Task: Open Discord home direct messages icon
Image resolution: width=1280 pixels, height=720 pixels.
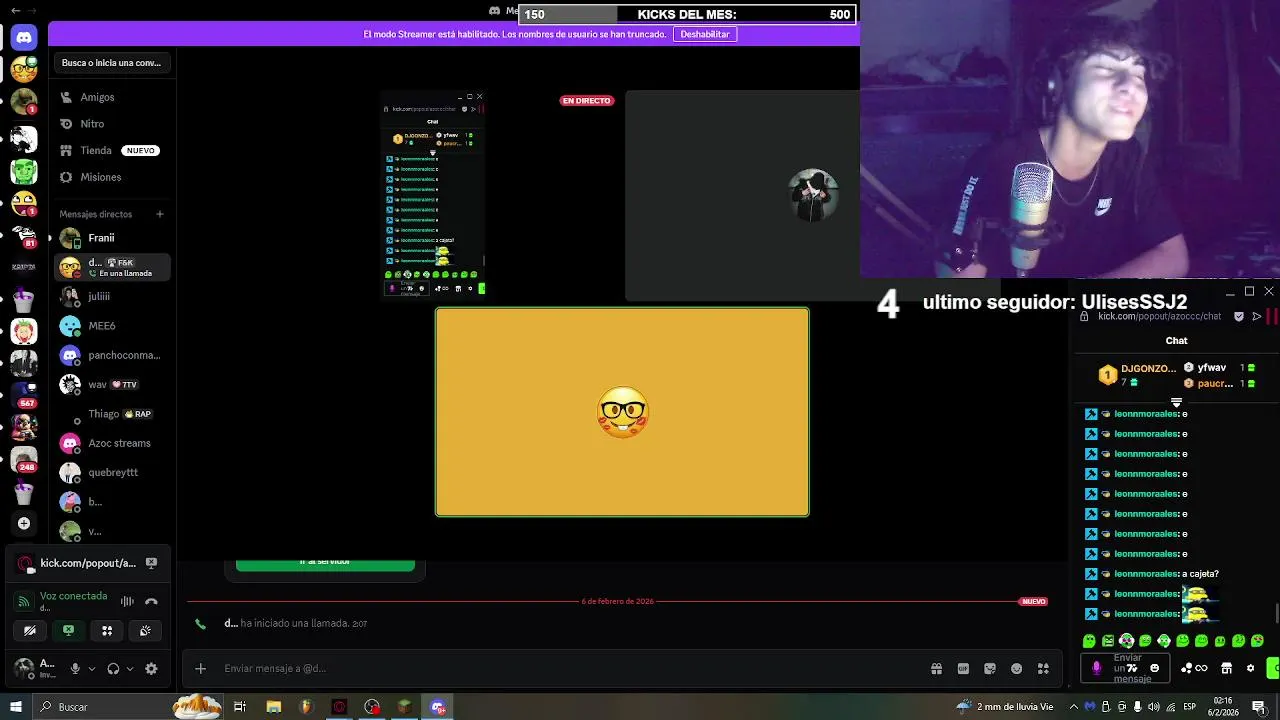Action: [24, 38]
